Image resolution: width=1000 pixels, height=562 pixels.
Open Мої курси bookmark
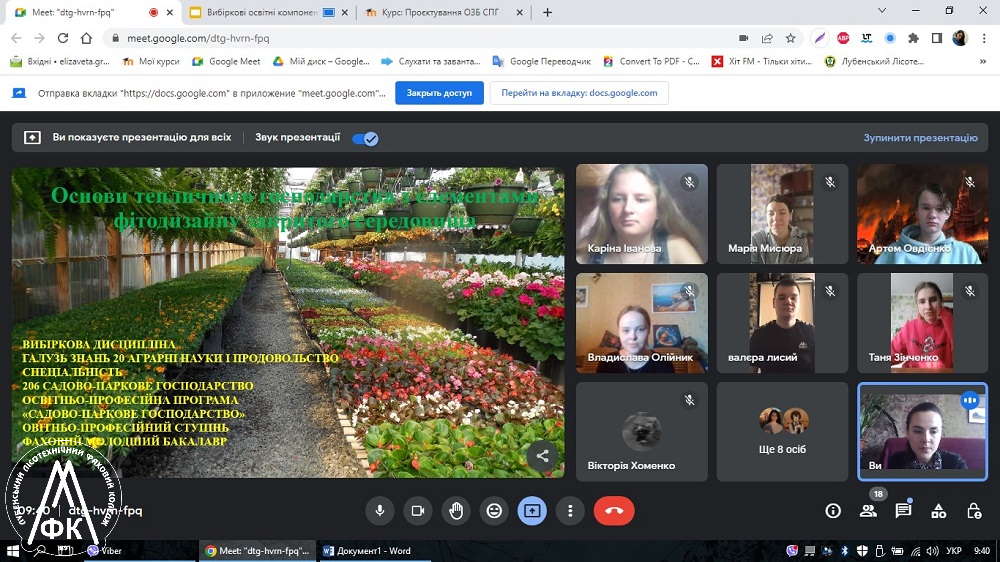[151, 61]
